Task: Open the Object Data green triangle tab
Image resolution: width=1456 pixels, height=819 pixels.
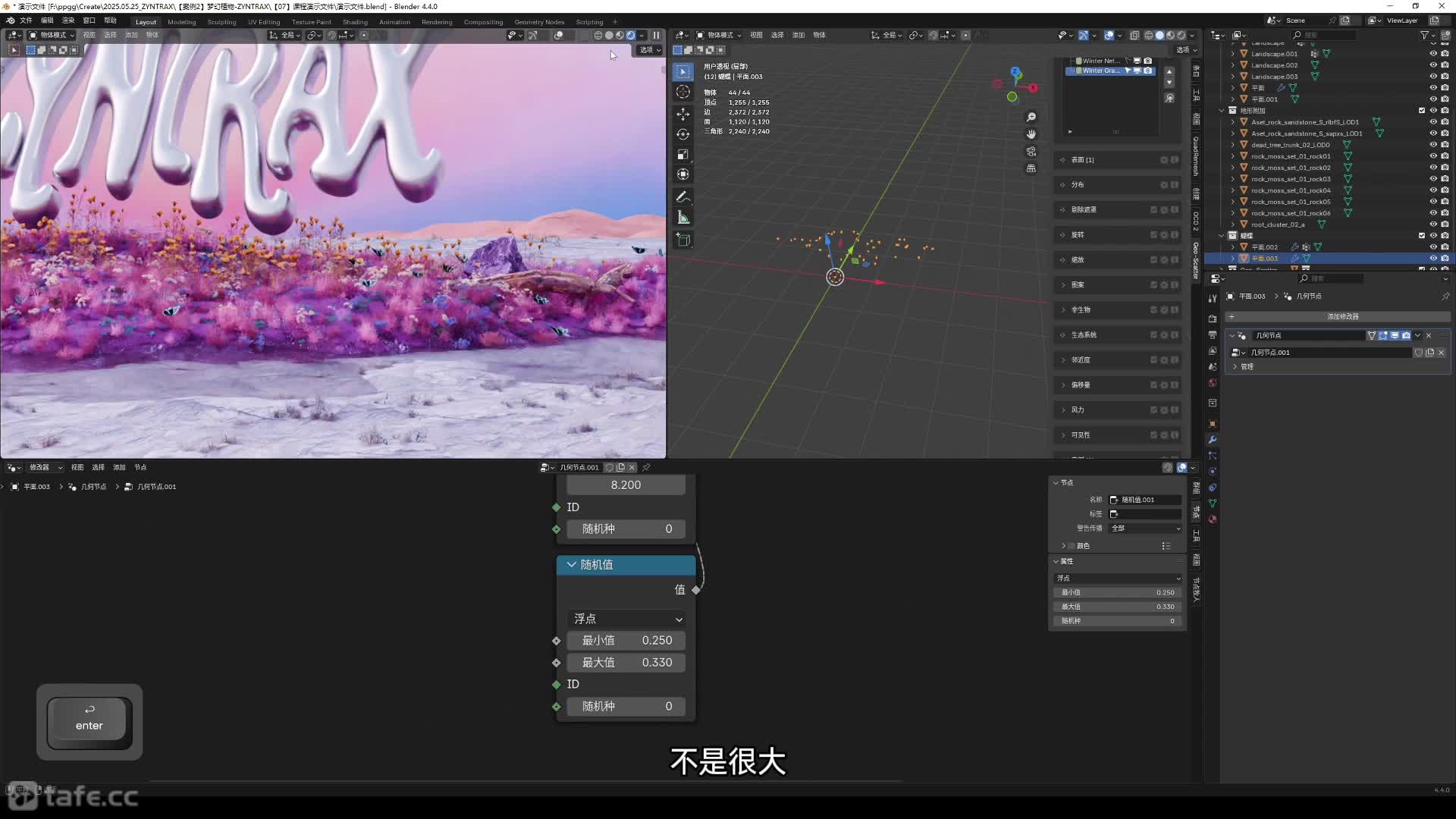Action: coord(1212,504)
